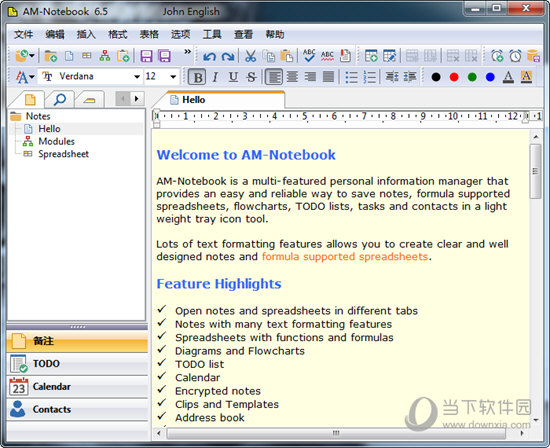550x448 pixels.
Task: Justify the text
Action: [x=328, y=76]
